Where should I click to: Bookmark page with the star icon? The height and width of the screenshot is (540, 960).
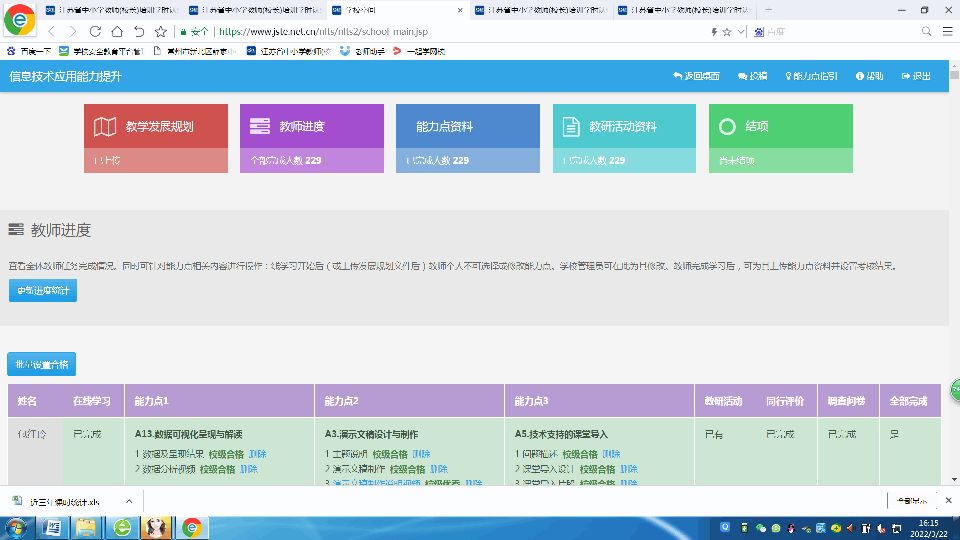[x=727, y=31]
